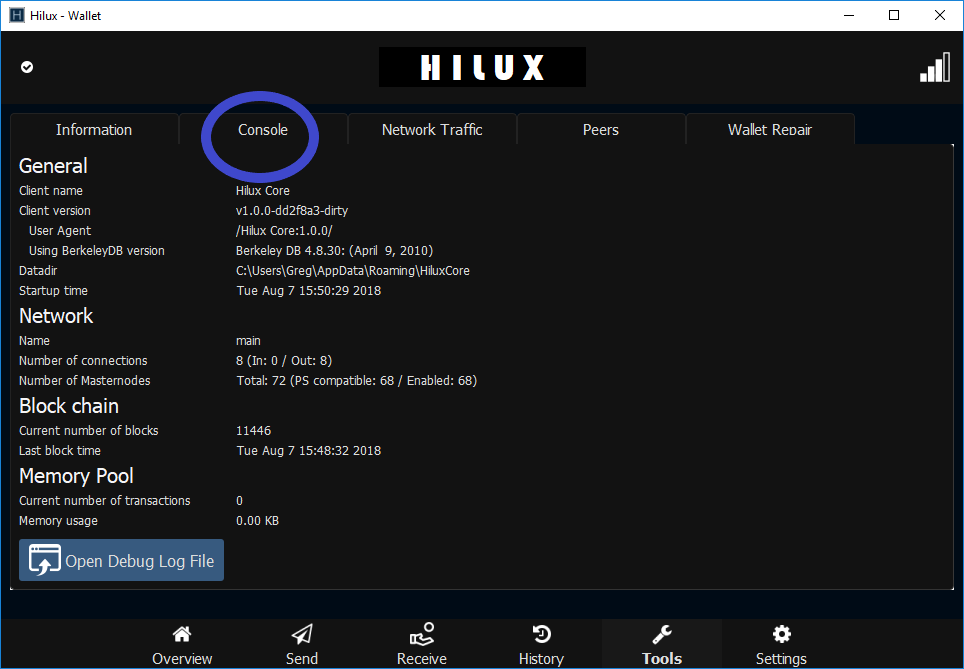The image size is (964, 669).
Task: Click the Number of connections label
Action: 83,360
